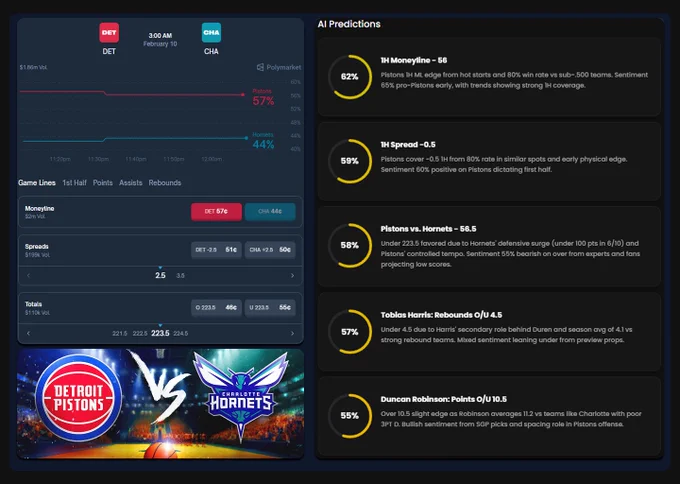Click the red Pistons line endpoint
The width and height of the screenshot is (680, 484).
(244, 95)
